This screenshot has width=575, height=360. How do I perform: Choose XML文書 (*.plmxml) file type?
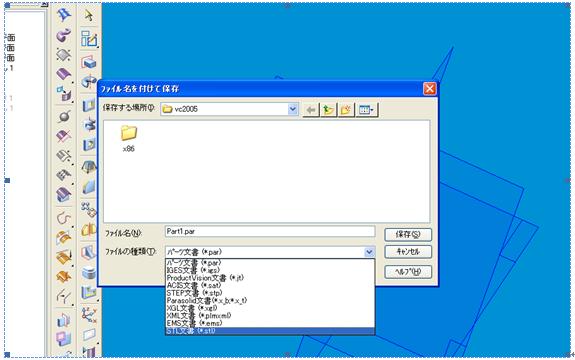tap(270, 316)
